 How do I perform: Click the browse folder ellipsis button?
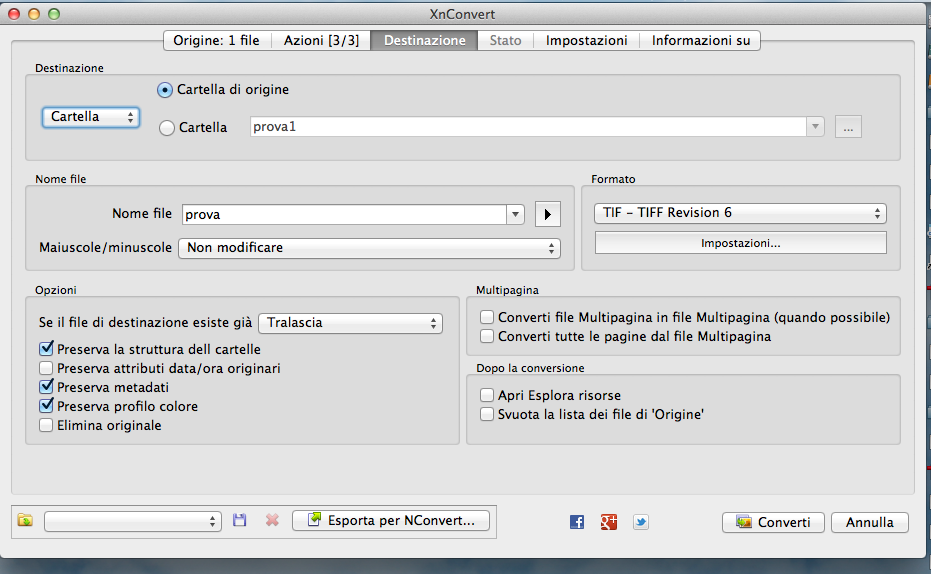(x=847, y=127)
